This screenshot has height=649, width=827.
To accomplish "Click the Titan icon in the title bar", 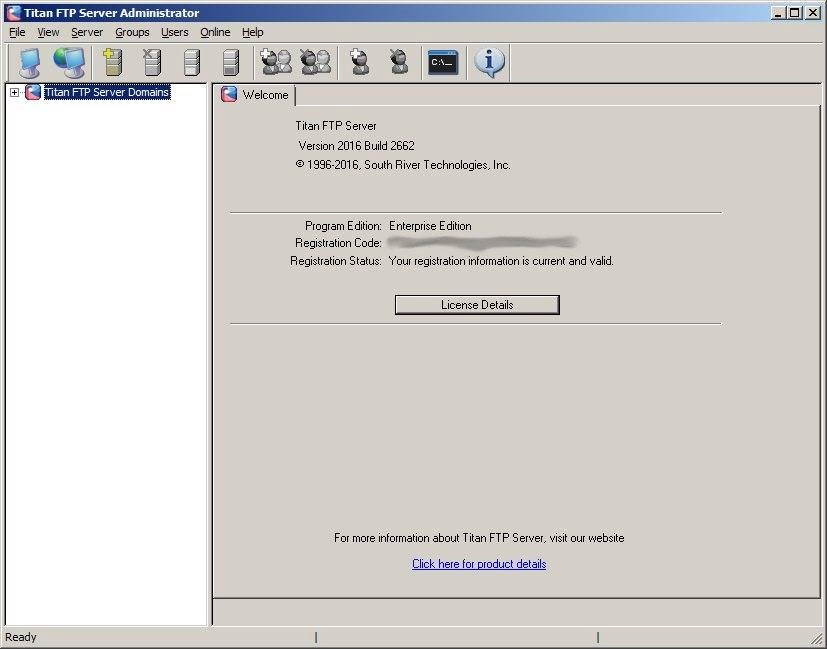I will point(13,13).
